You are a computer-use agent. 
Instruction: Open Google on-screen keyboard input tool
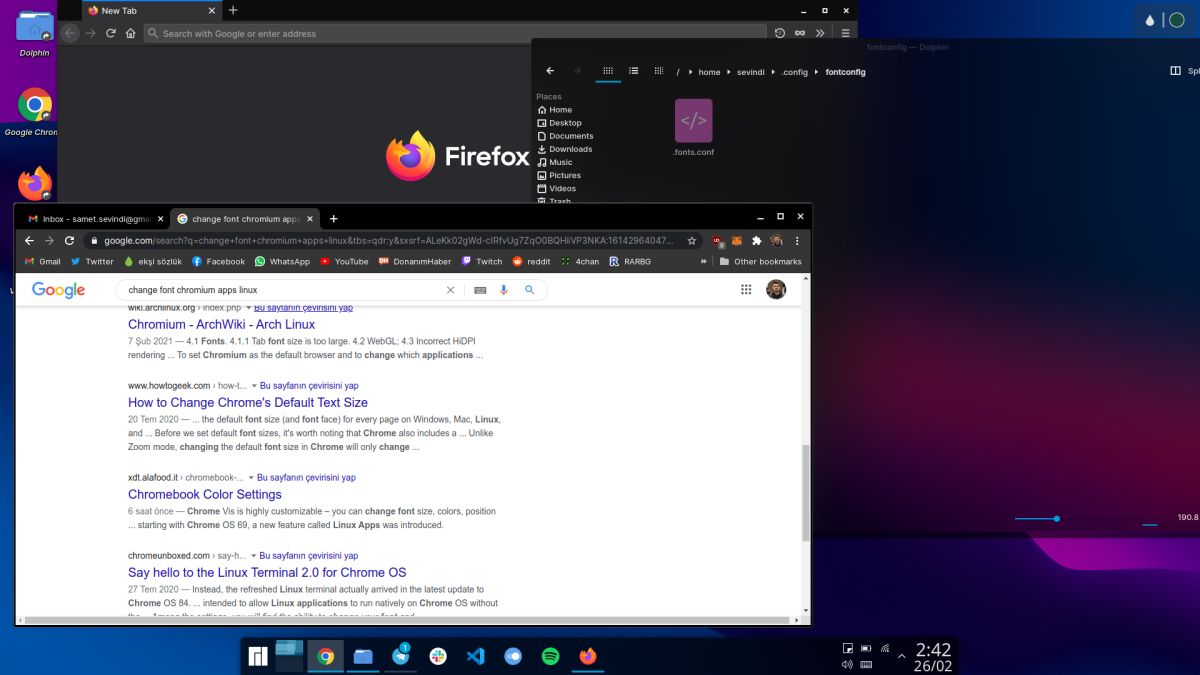tap(480, 290)
